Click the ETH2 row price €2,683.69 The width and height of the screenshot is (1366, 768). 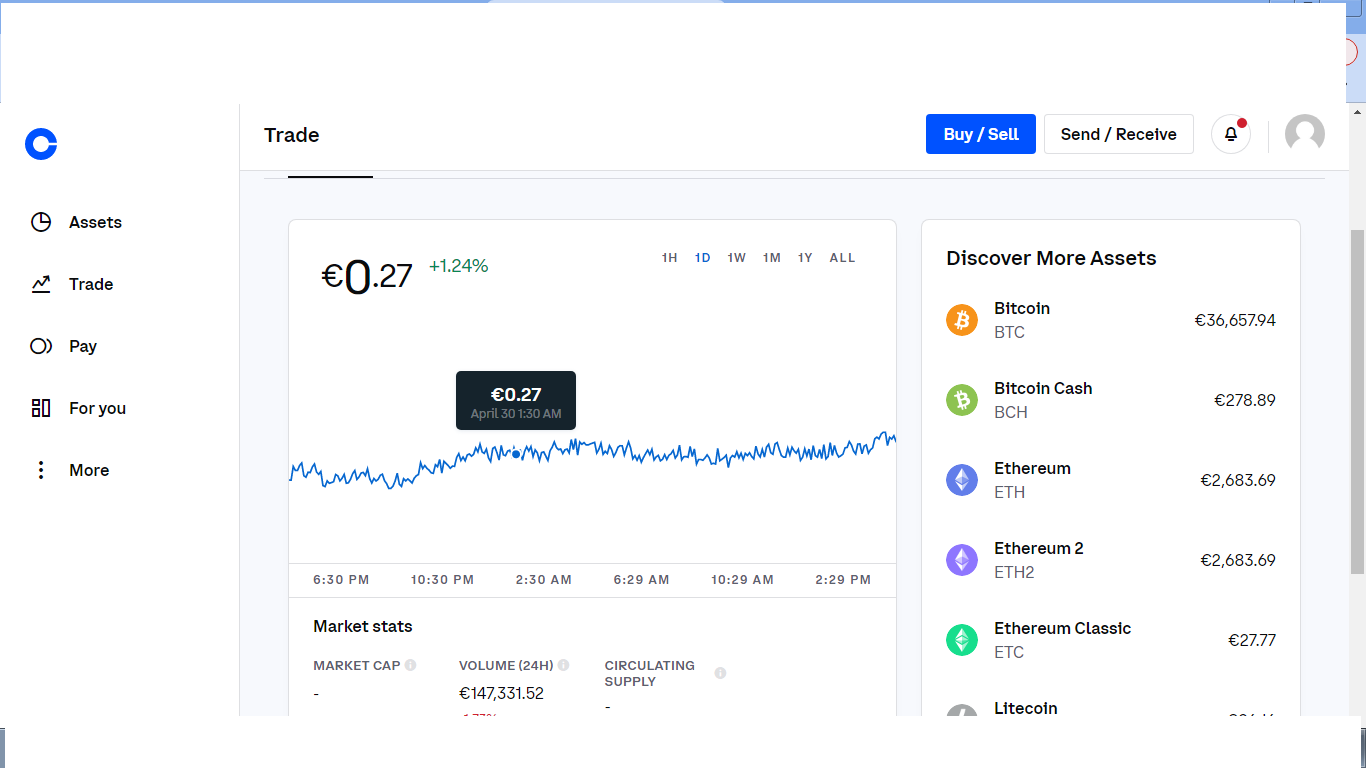(1238, 560)
